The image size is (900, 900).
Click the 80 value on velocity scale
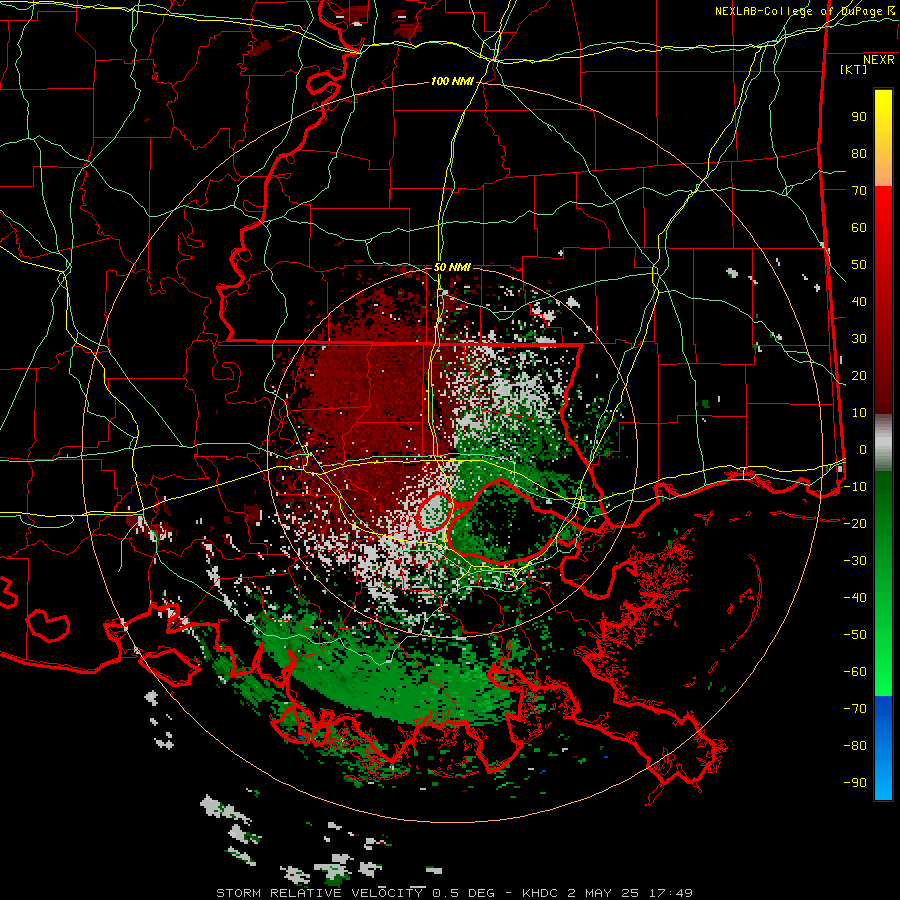point(859,154)
